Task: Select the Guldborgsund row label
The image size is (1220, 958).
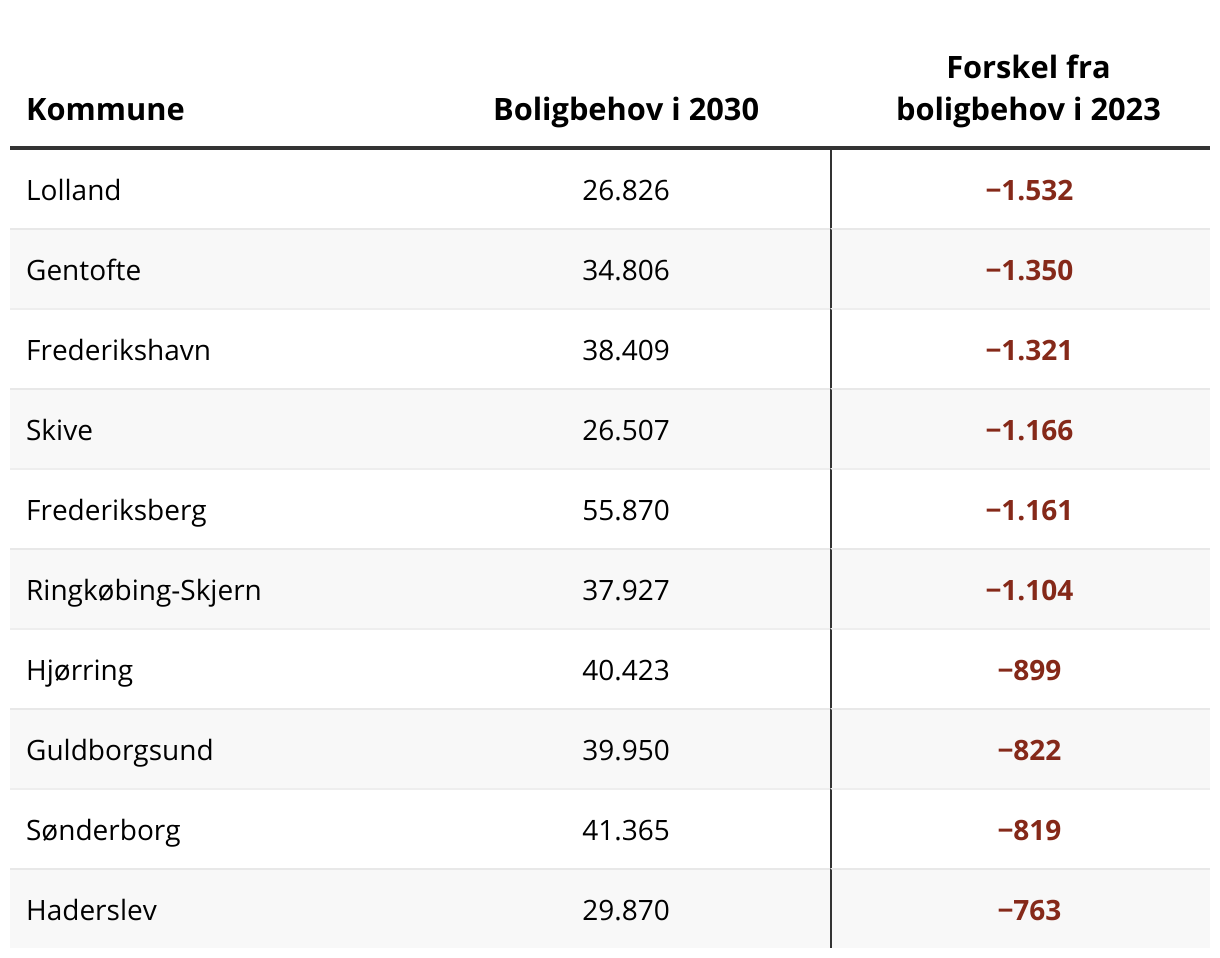Action: click(x=120, y=750)
